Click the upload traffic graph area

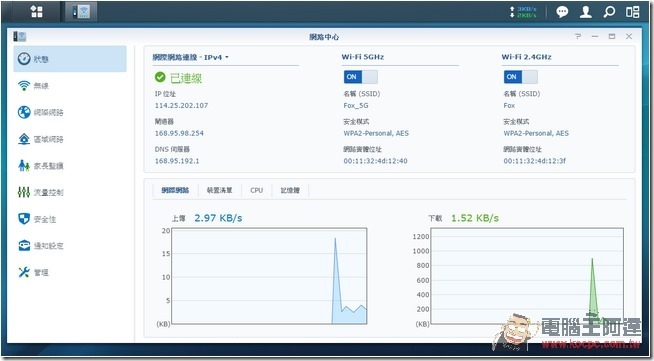pyautogui.click(x=269, y=276)
